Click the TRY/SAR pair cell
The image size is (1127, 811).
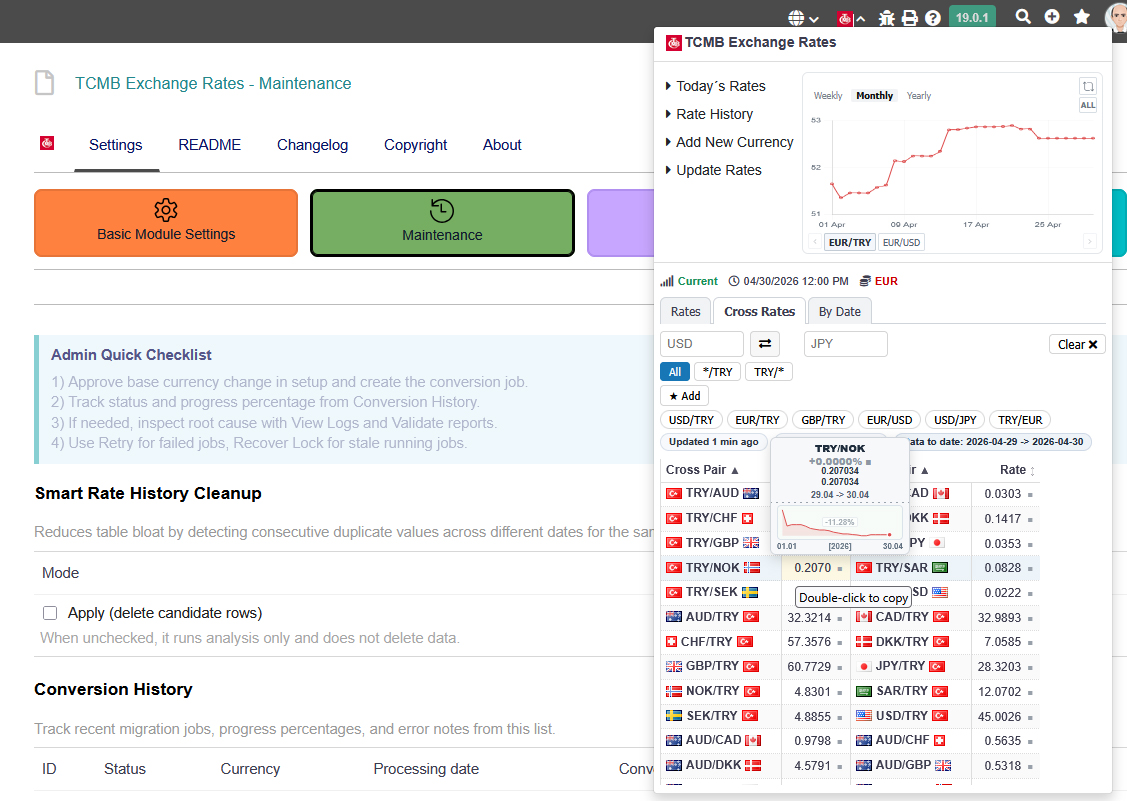pyautogui.click(x=911, y=568)
